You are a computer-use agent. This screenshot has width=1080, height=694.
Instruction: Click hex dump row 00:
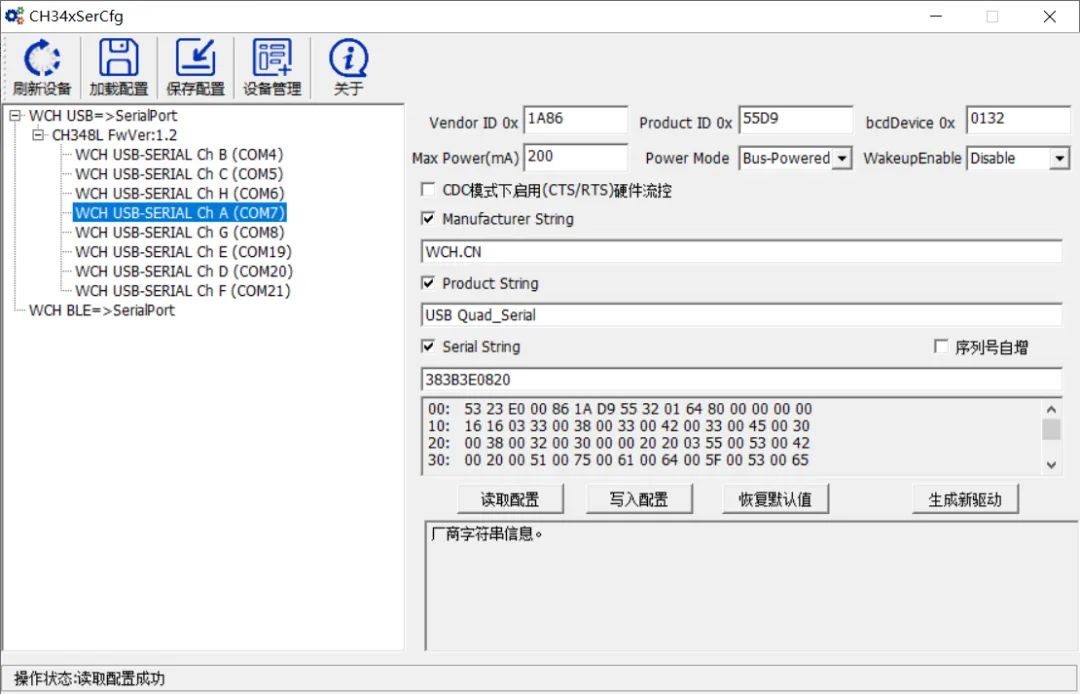[x=620, y=409]
